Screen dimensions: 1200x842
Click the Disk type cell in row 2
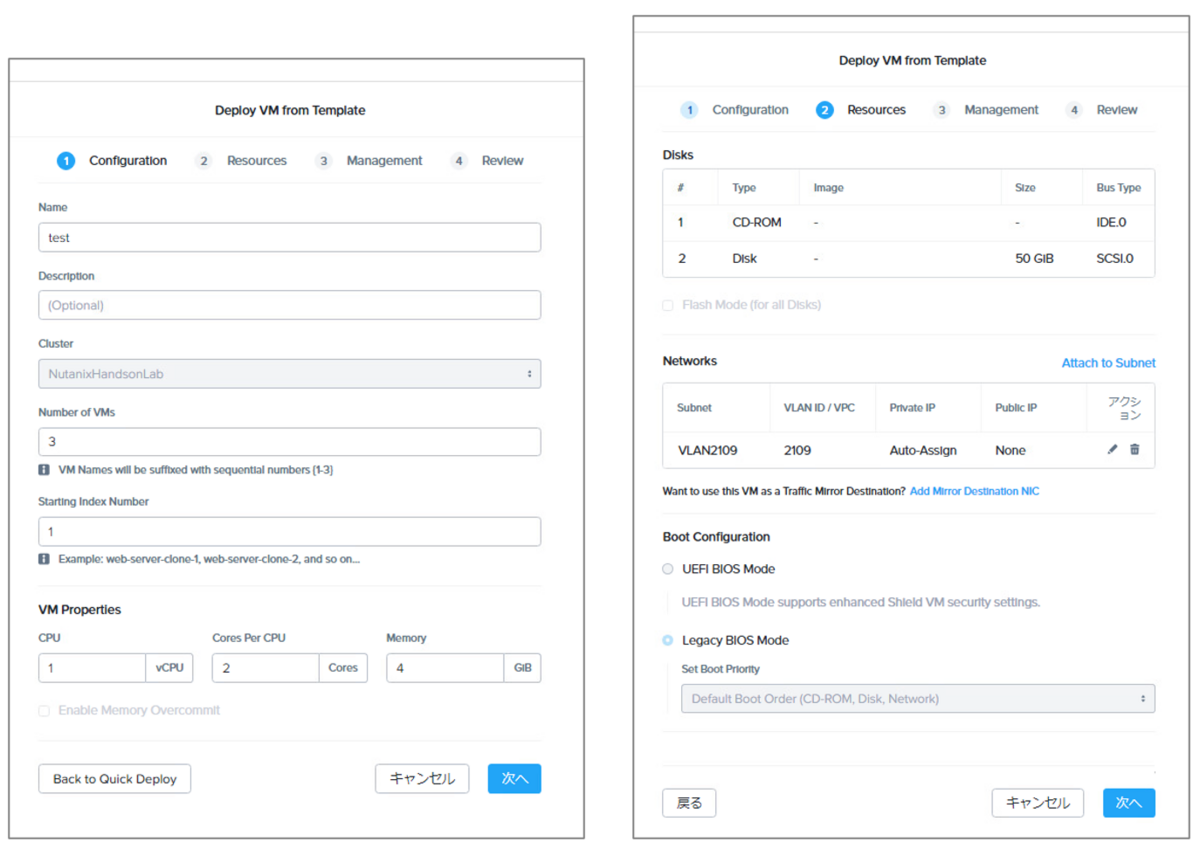pyautogui.click(x=745, y=259)
